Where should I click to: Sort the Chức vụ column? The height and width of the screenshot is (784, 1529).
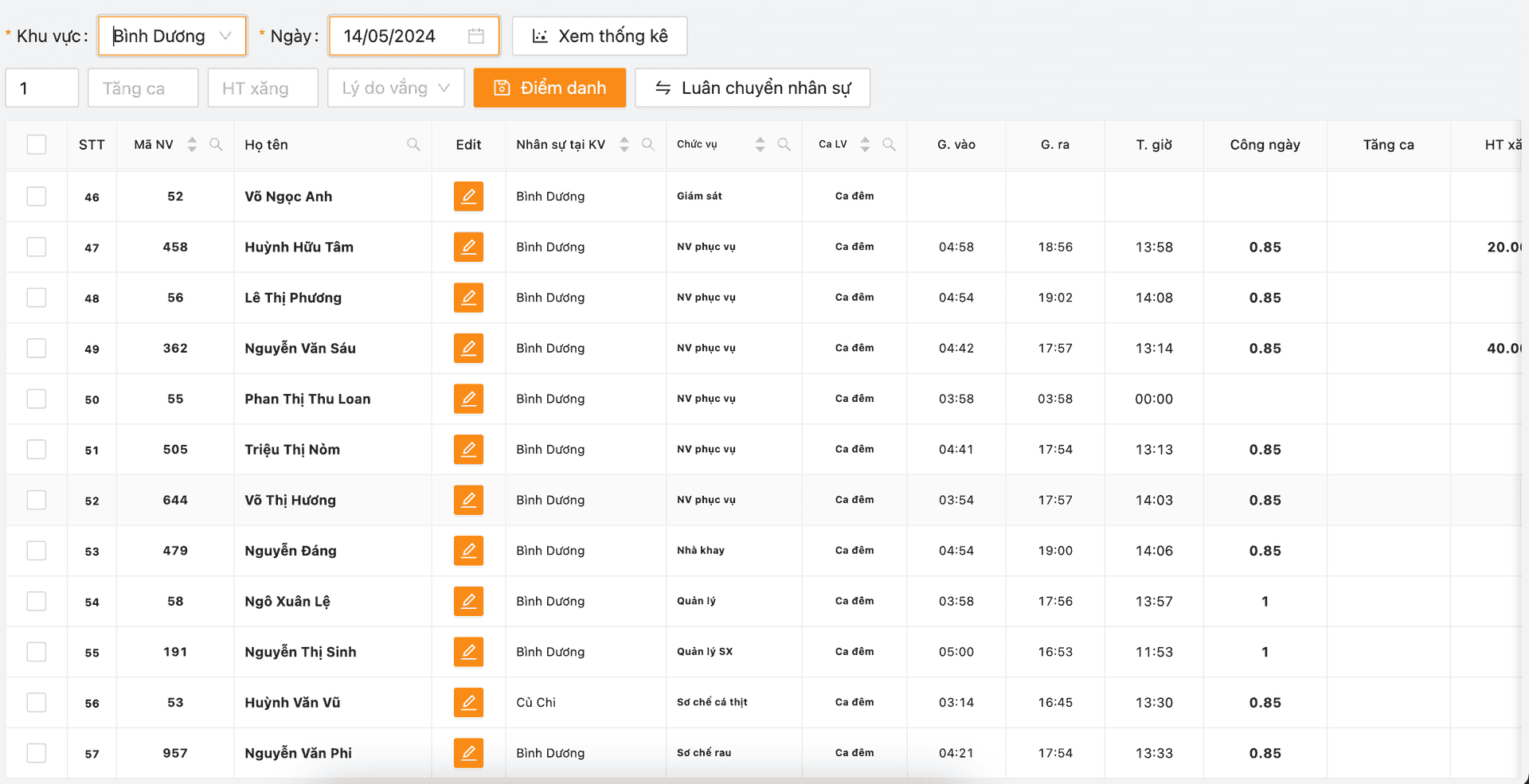(x=760, y=144)
